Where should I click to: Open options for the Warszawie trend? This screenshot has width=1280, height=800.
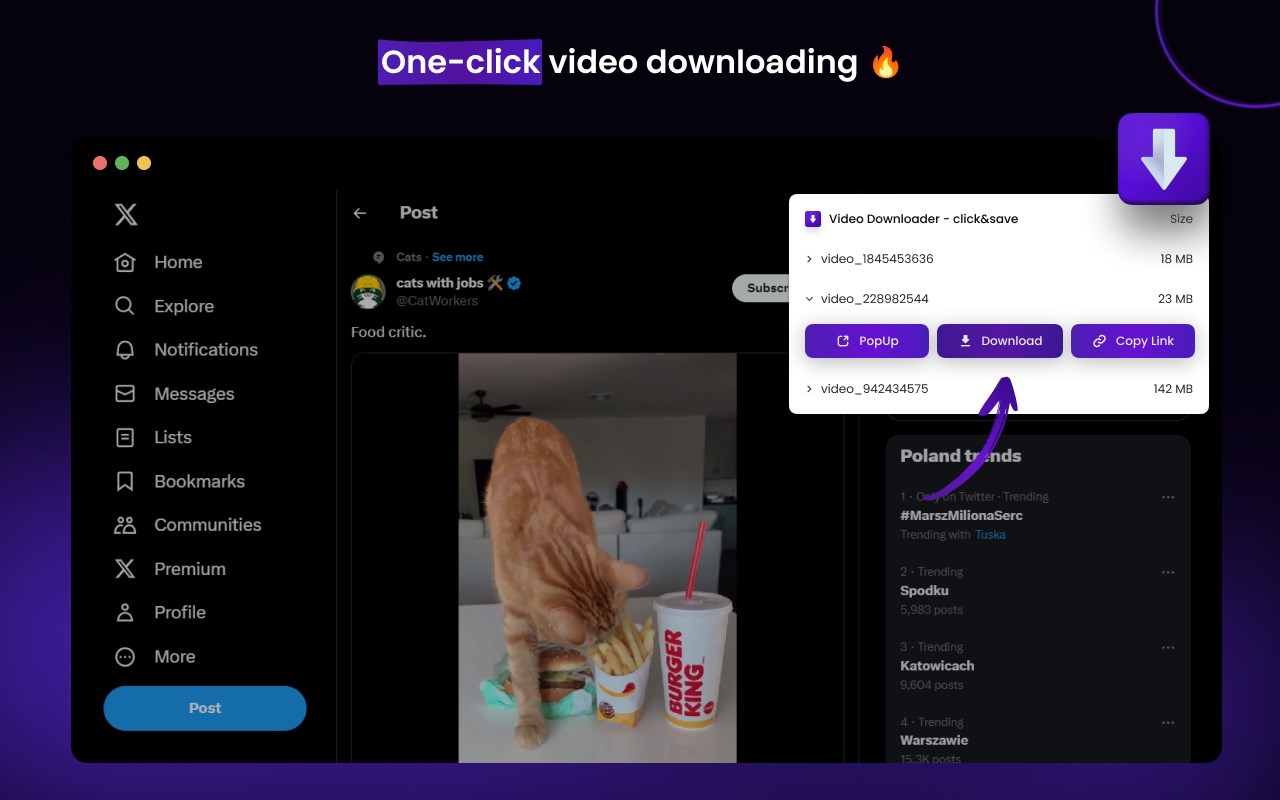click(x=1168, y=722)
